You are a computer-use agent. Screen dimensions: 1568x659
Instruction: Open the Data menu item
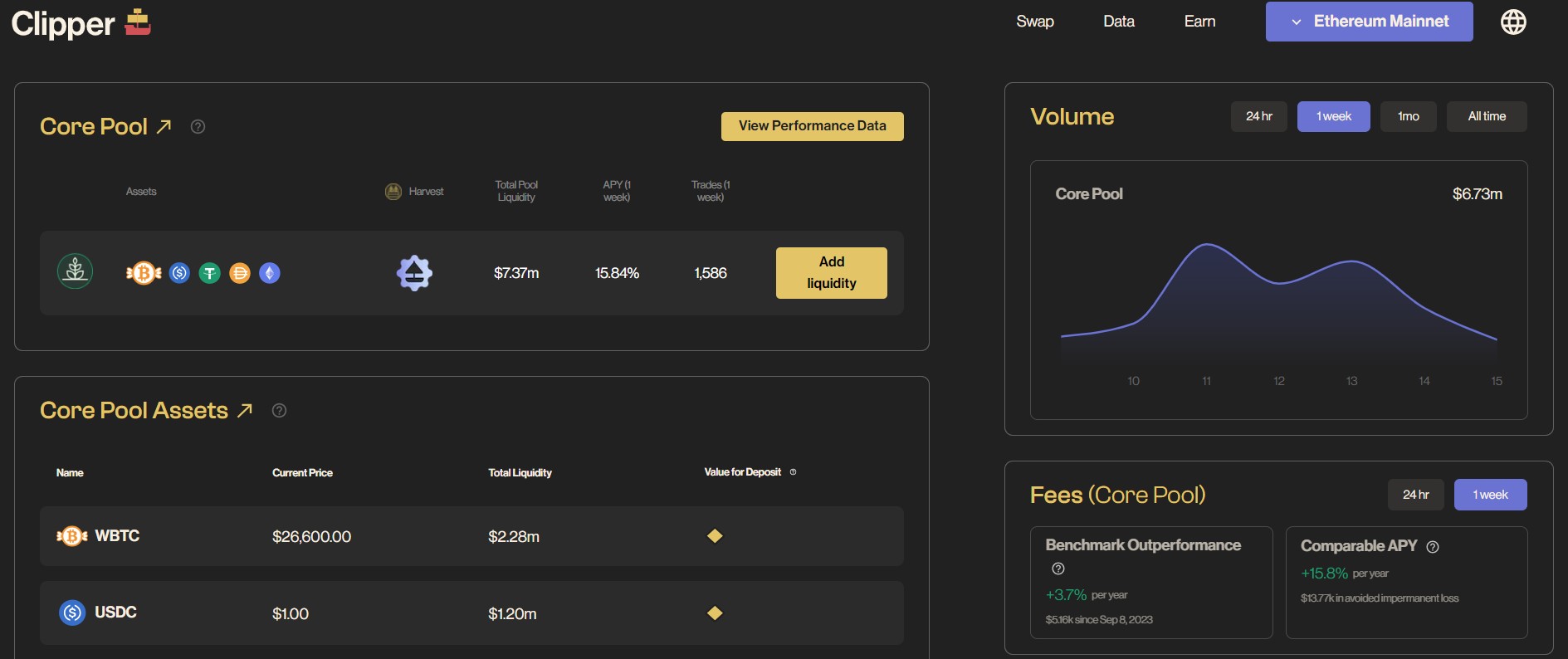click(x=1119, y=22)
